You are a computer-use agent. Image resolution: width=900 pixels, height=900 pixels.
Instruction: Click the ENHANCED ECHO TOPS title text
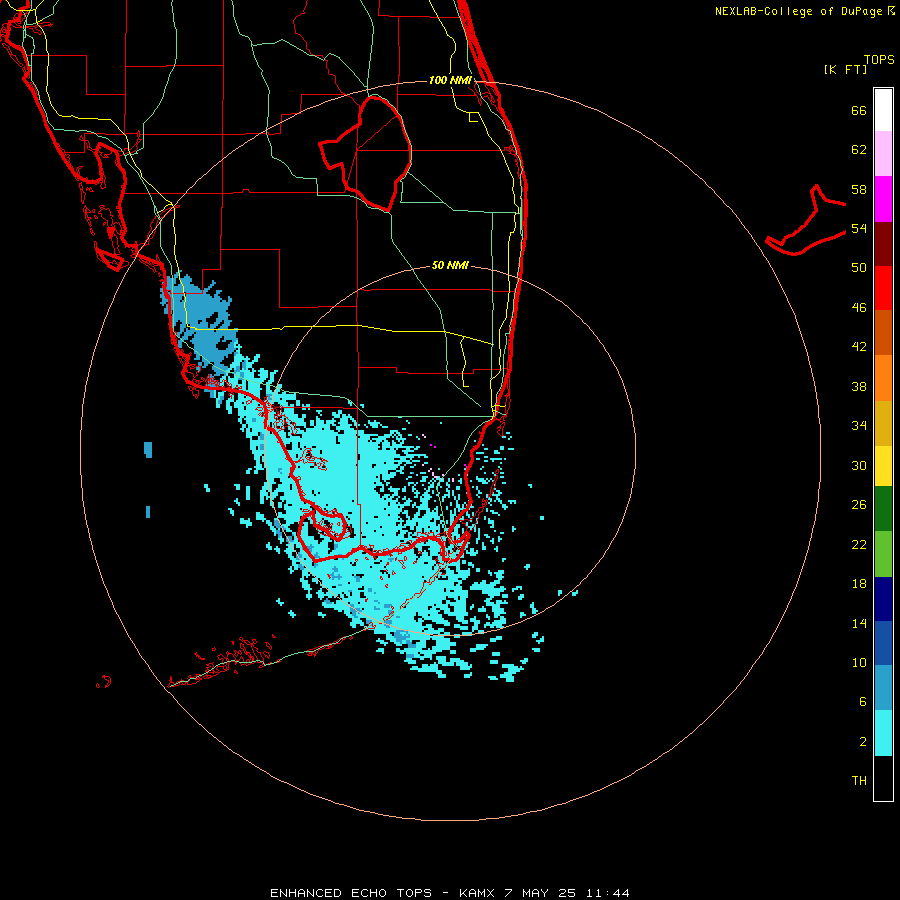click(351, 893)
